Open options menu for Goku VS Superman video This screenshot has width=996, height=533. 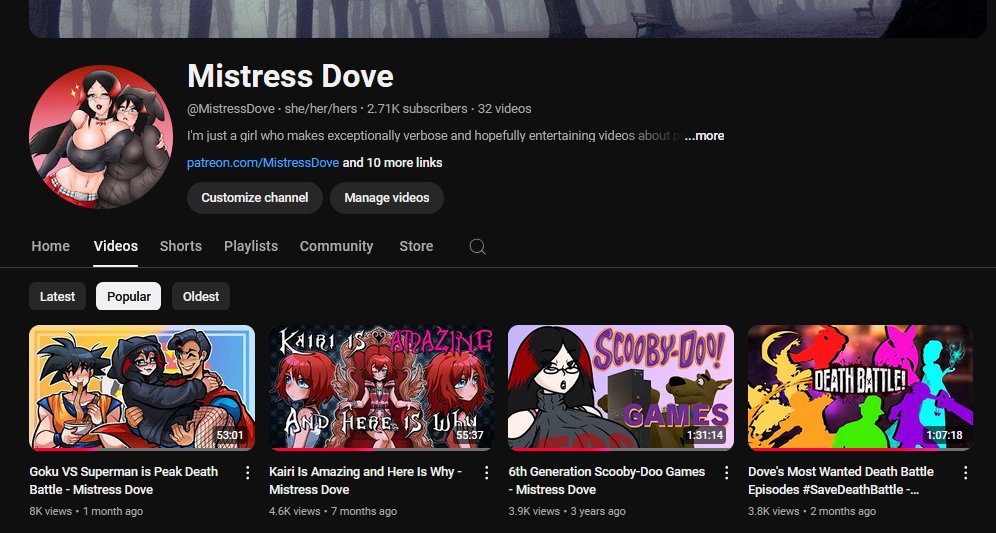coord(247,472)
